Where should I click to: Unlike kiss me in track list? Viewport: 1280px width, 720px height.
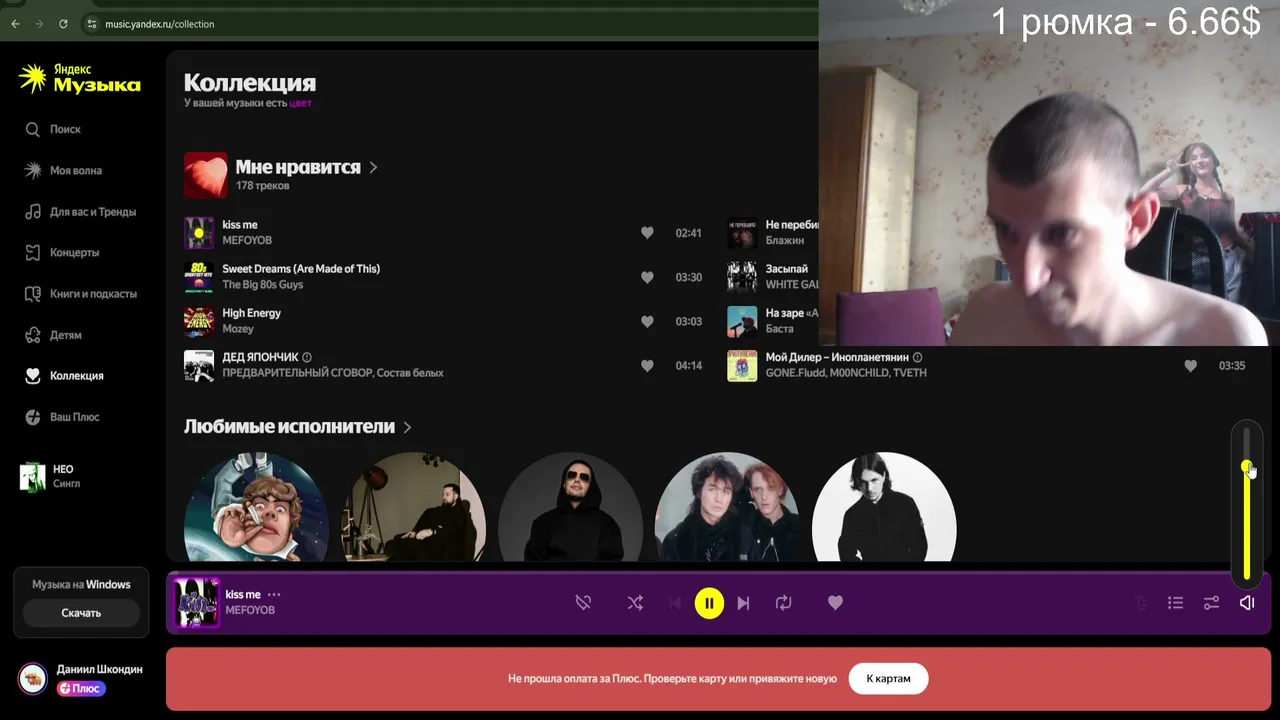point(647,233)
